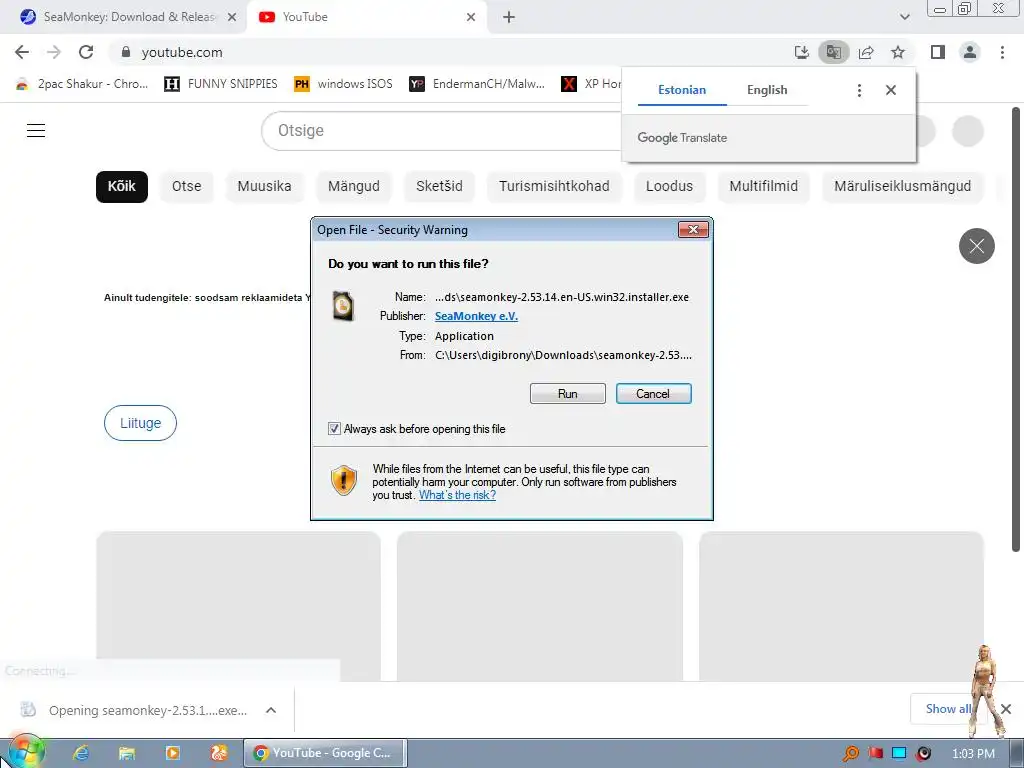
Task: Open a new tab with plus button
Action: (x=509, y=17)
